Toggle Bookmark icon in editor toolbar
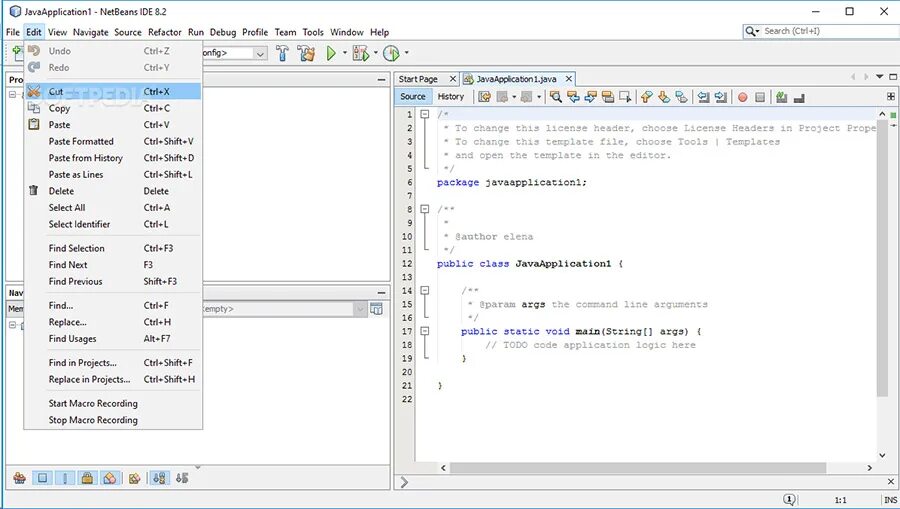The width and height of the screenshot is (900, 509). 681,97
